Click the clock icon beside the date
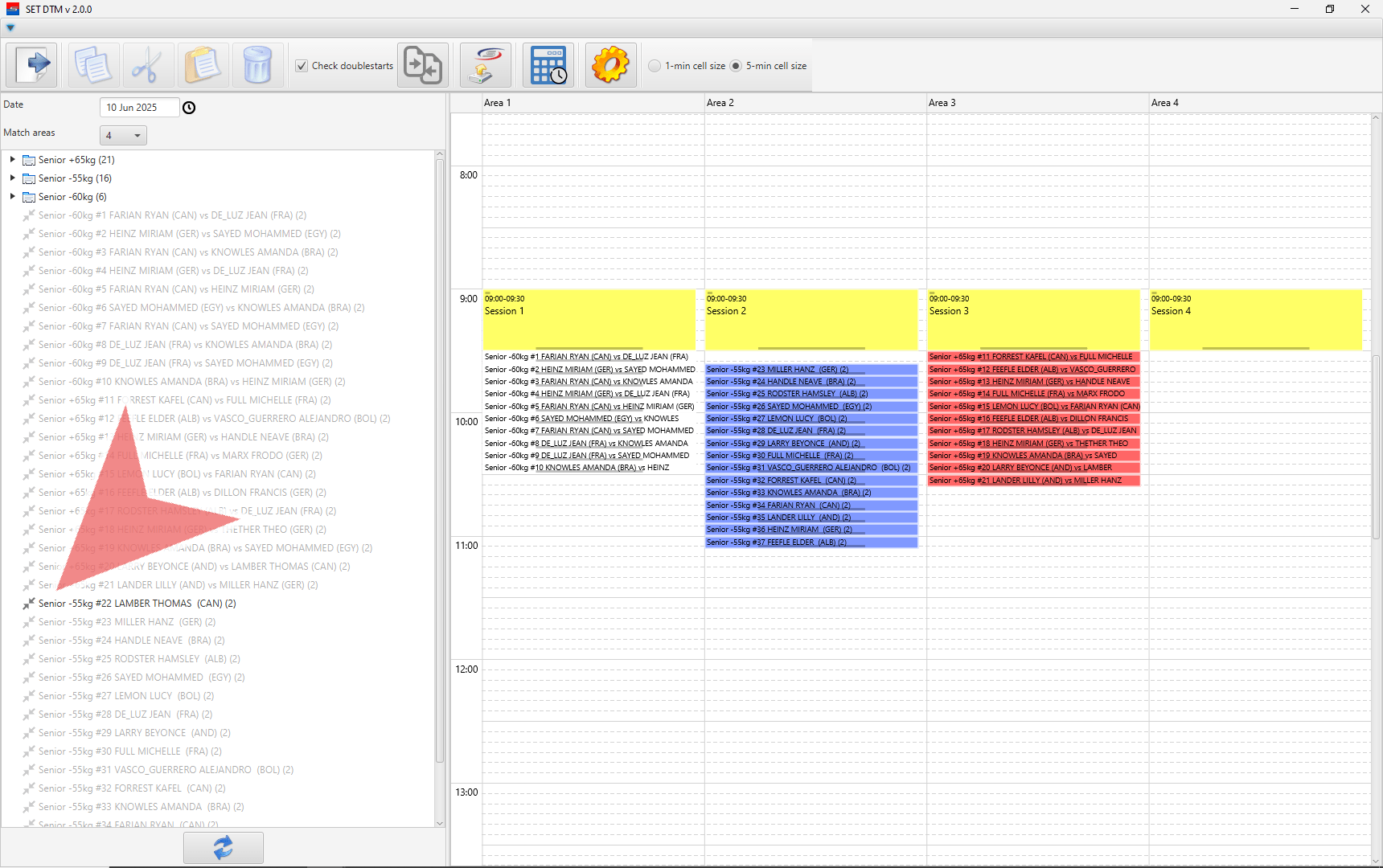 point(189,108)
